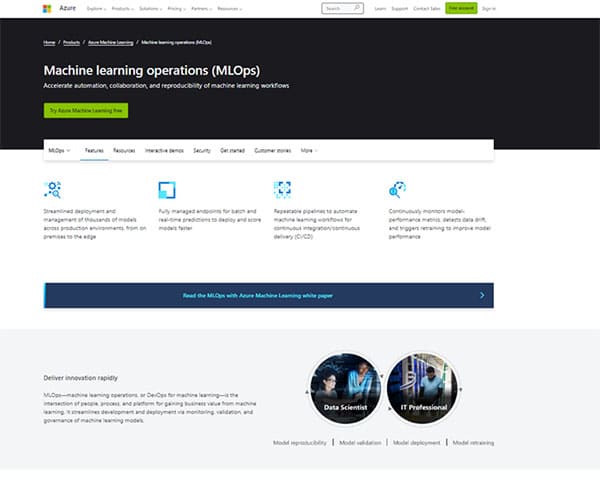
Task: Expand the Solutions menu
Action: pyautogui.click(x=150, y=8)
